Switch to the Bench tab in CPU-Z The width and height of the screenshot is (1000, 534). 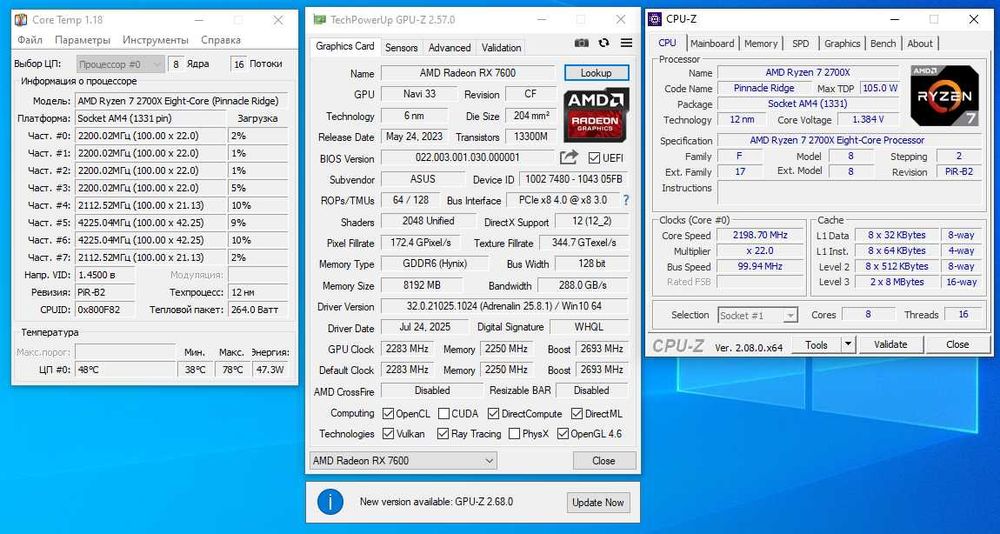(883, 43)
